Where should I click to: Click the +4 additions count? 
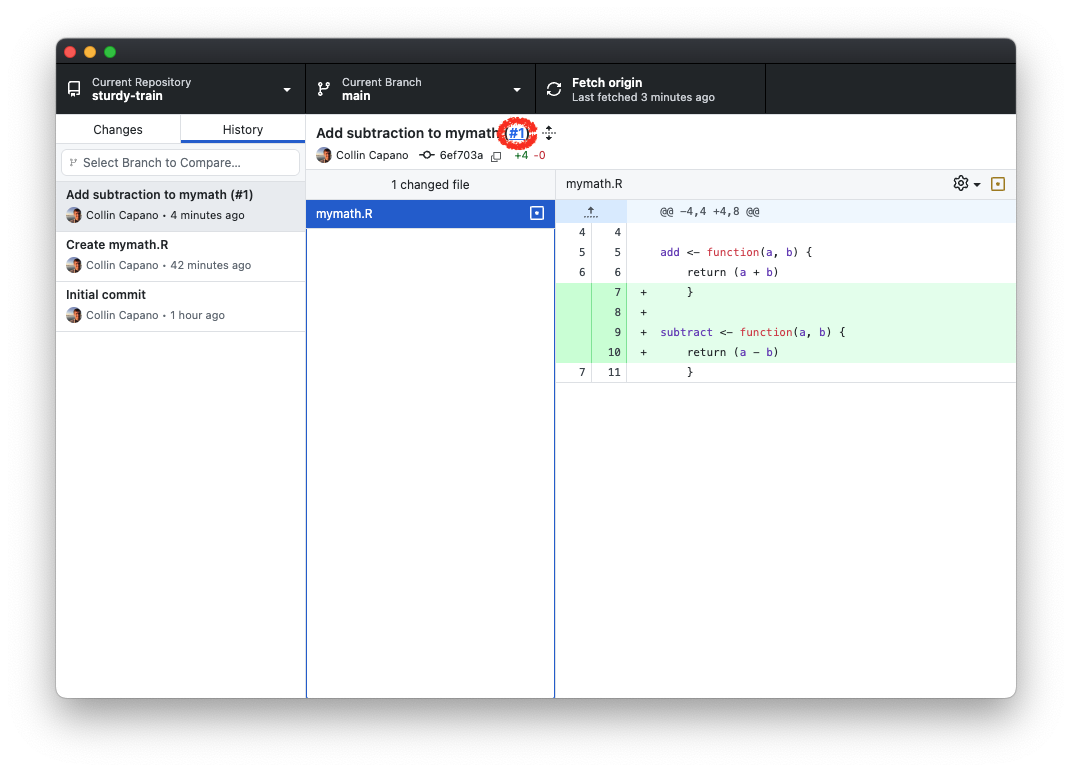click(521, 155)
